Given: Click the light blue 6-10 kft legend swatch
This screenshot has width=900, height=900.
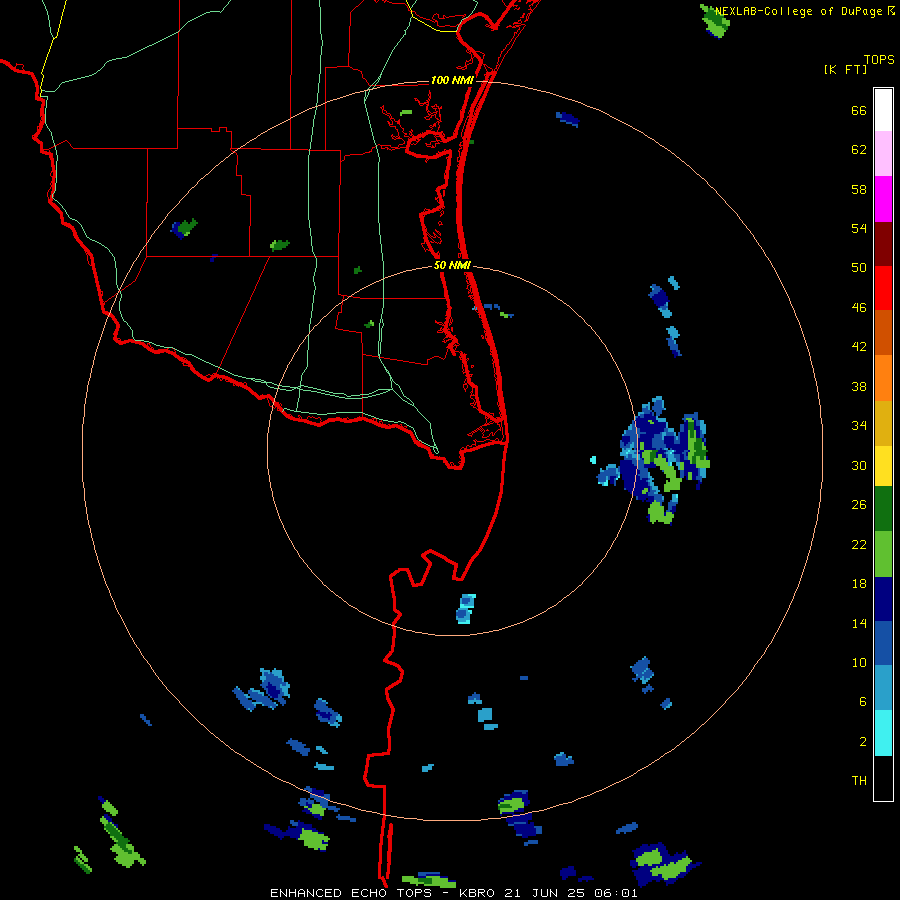Looking at the screenshot, I should pyautogui.click(x=883, y=688).
